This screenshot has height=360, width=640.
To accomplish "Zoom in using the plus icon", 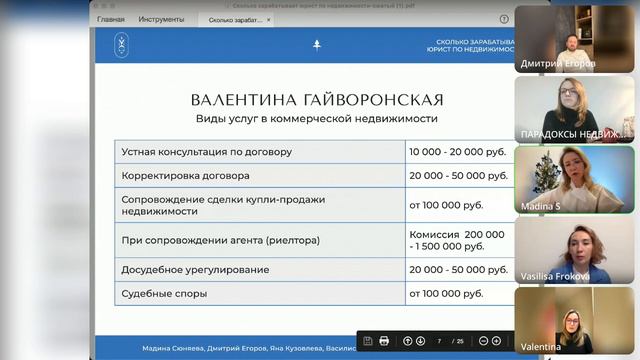I will (x=496, y=341).
